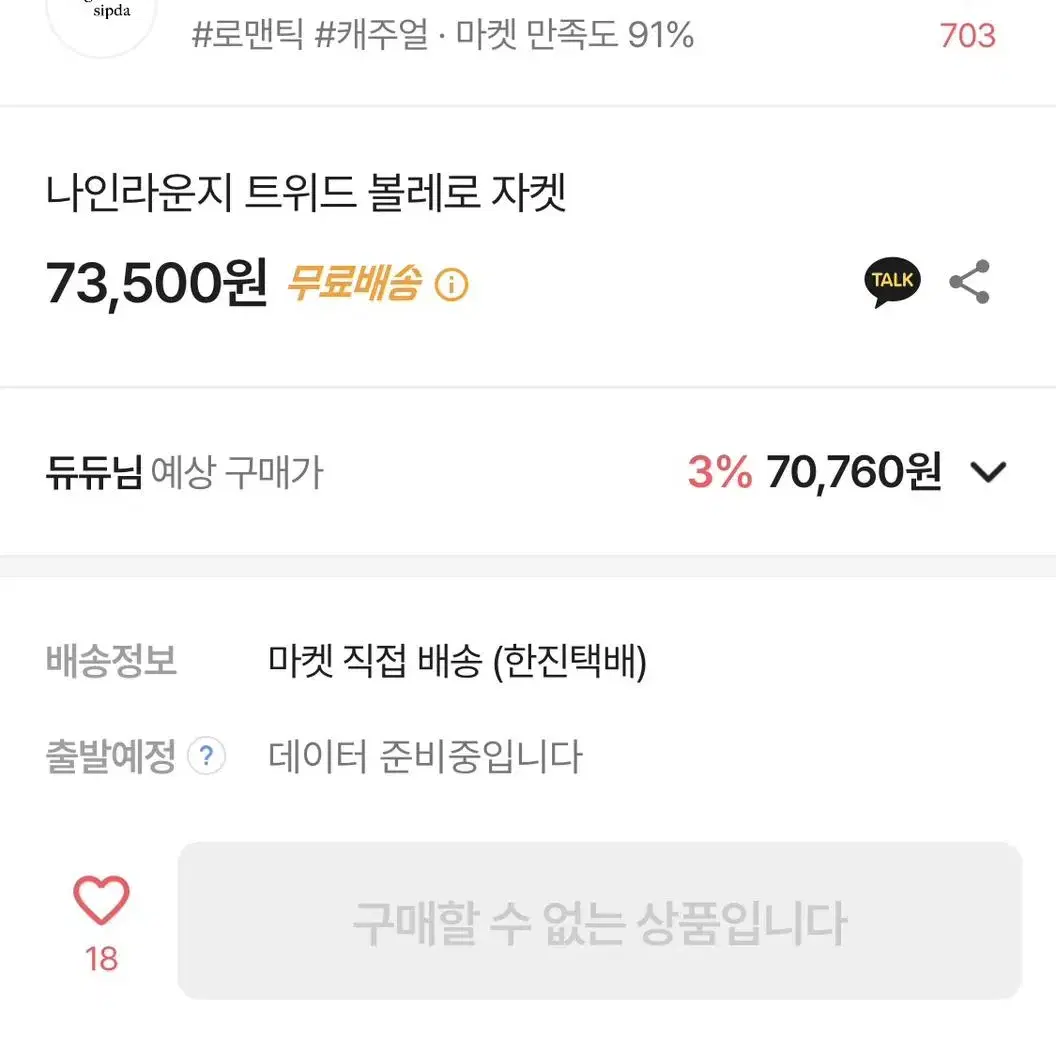Click the 구매할 수 없는 상품입니다 button

pyautogui.click(x=599, y=921)
